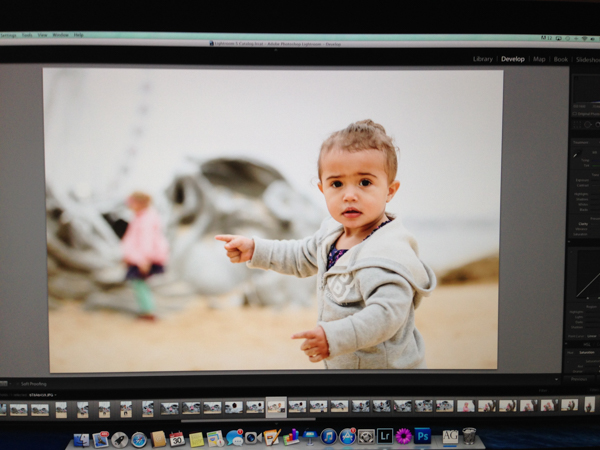Open Finder from the dock
Image resolution: width=600 pixels, height=450 pixels.
pyautogui.click(x=81, y=440)
